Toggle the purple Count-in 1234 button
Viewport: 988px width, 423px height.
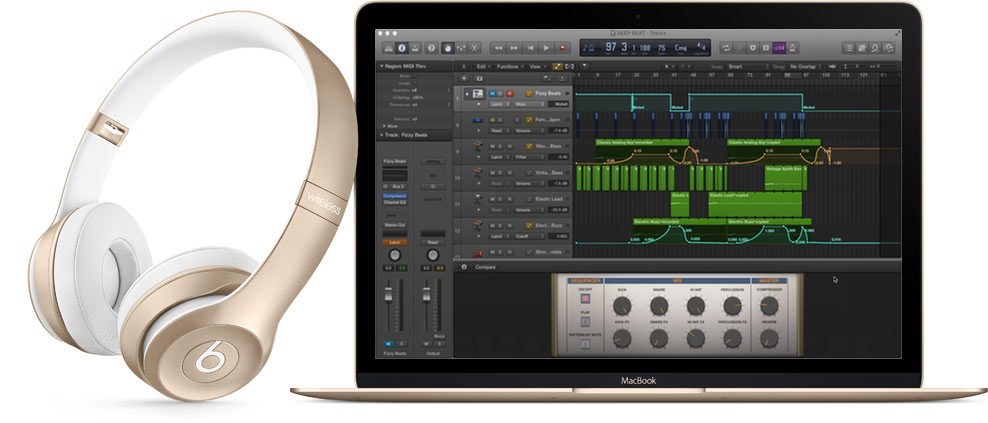point(779,48)
